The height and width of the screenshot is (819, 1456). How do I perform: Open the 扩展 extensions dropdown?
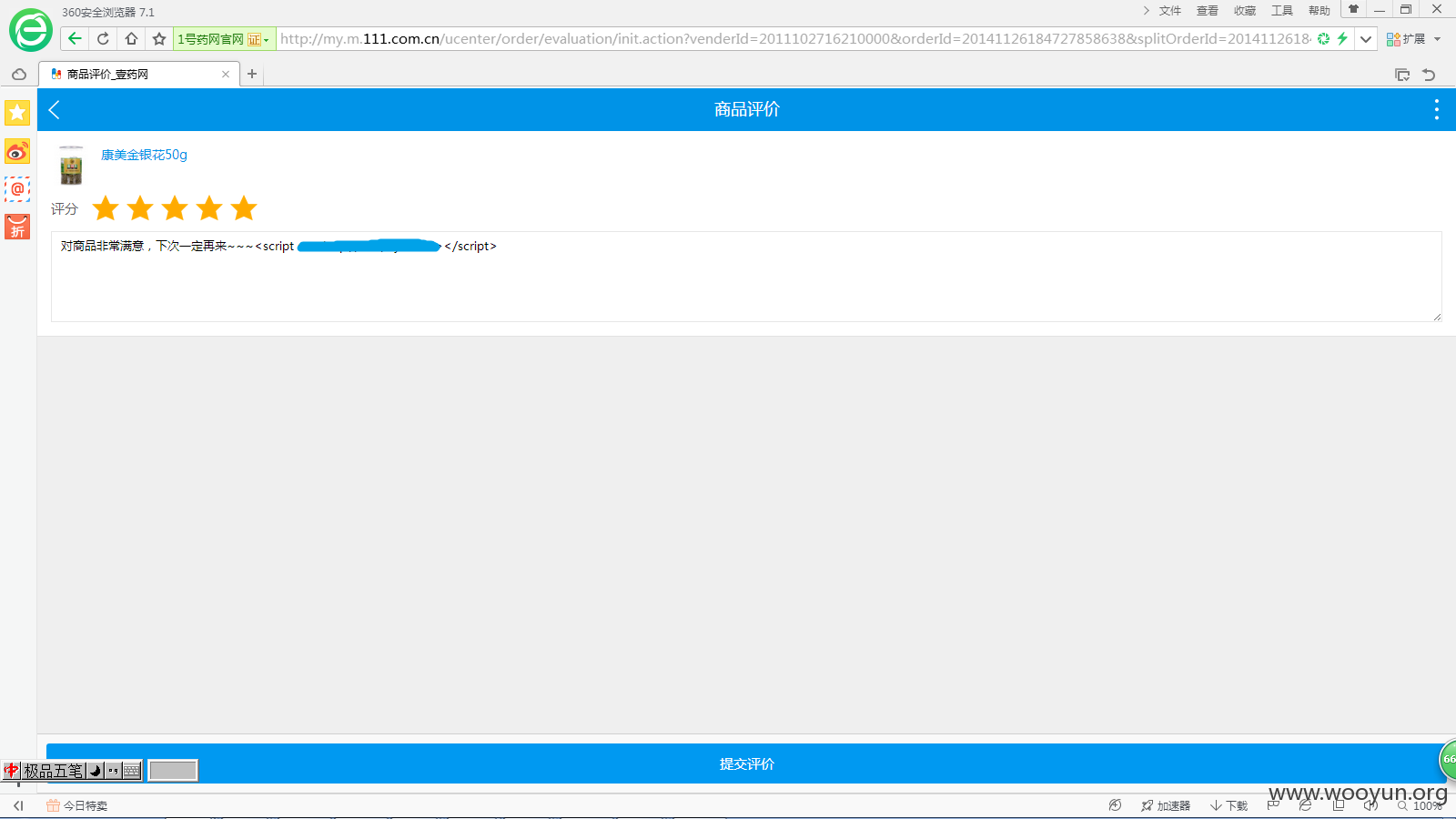coord(1414,39)
